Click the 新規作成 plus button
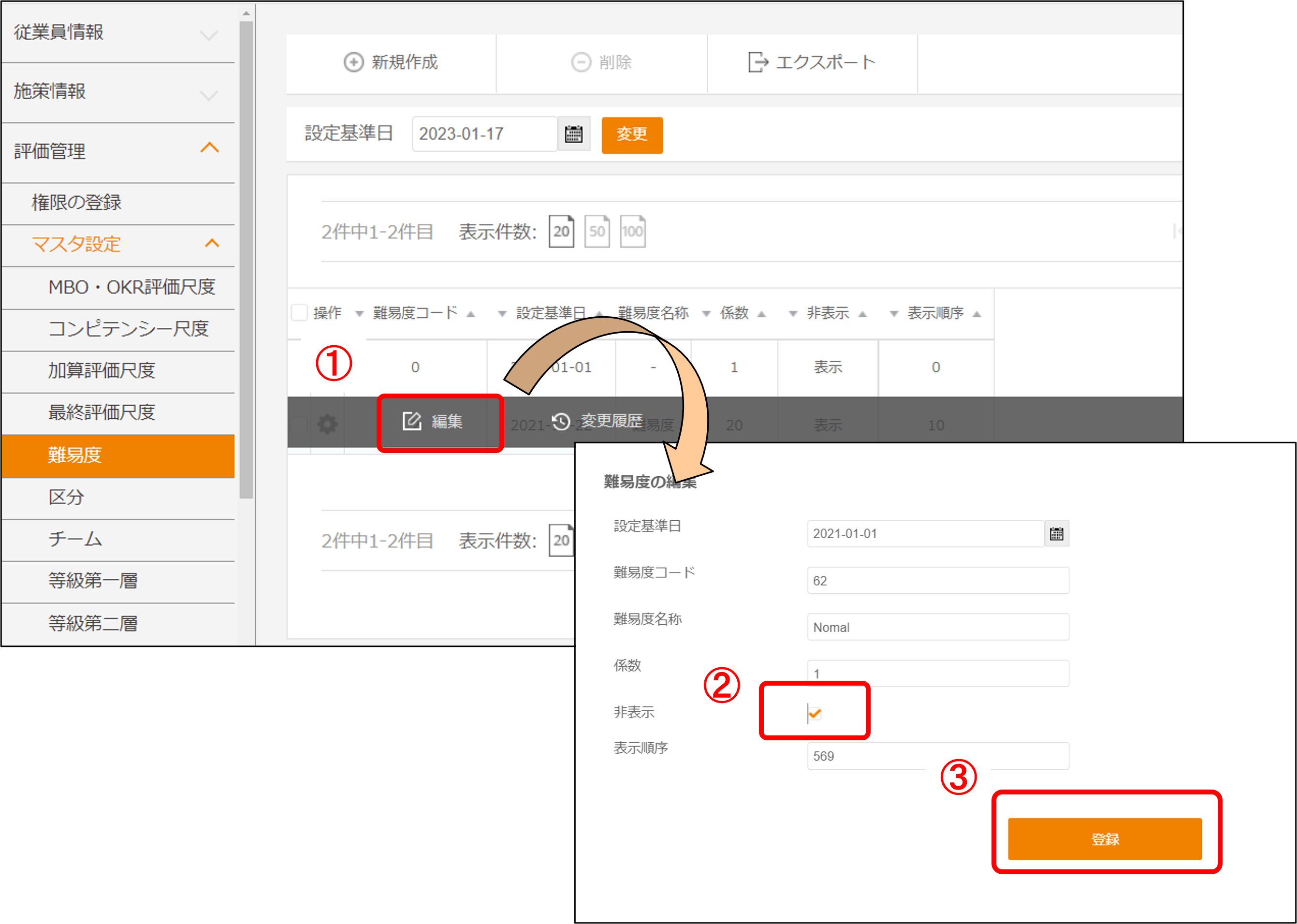Image resolution: width=1297 pixels, height=924 pixels. [x=392, y=62]
